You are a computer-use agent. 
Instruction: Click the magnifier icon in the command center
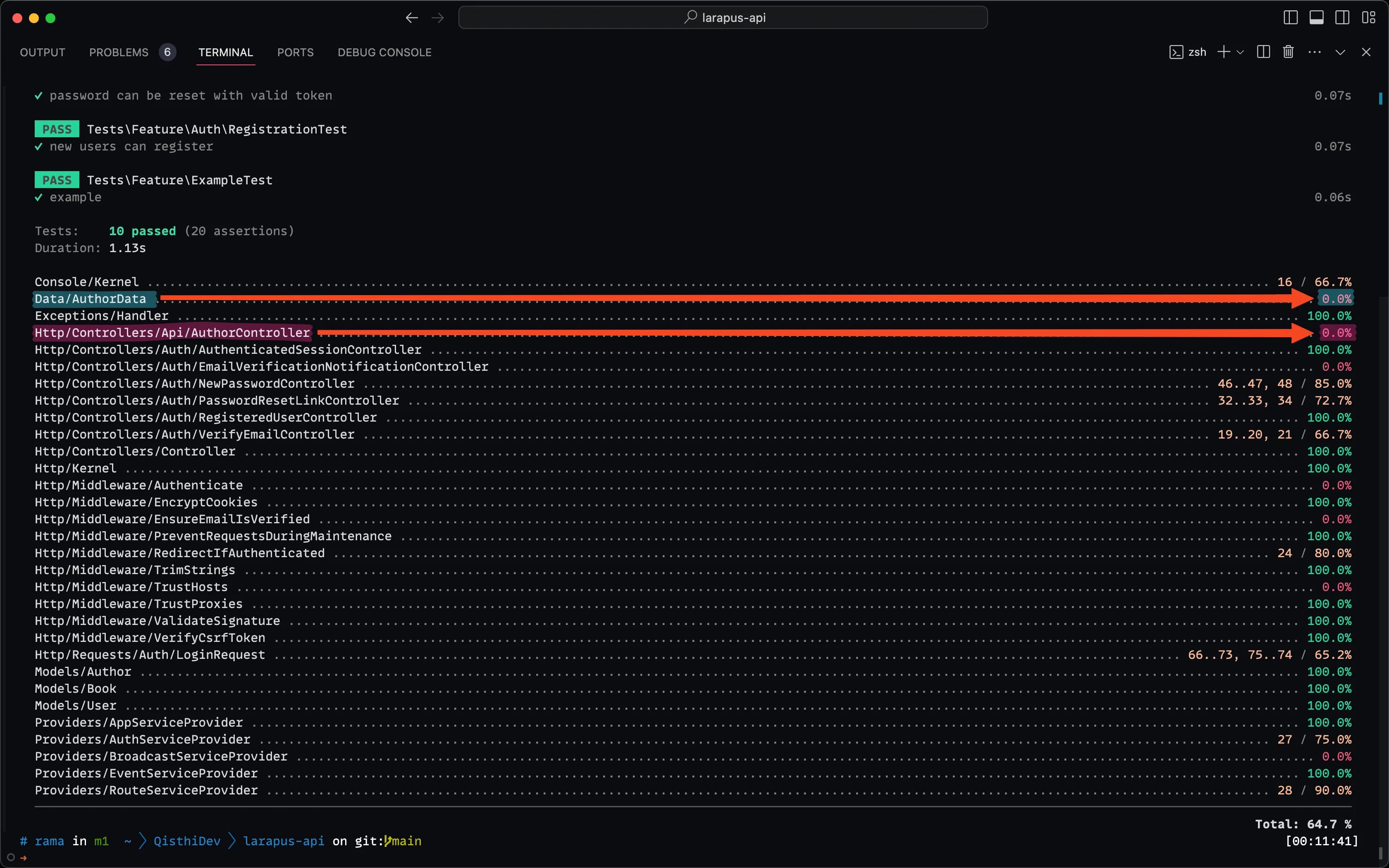(692, 17)
